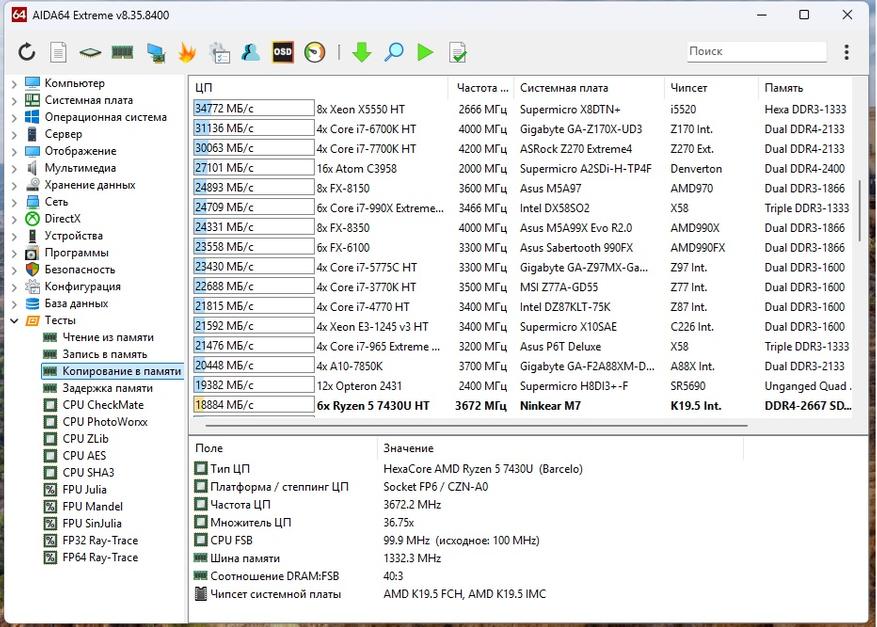Viewport: 877px width, 627px height.
Task: Open the monitor diagnostics toolbar icon
Action: coord(155,53)
